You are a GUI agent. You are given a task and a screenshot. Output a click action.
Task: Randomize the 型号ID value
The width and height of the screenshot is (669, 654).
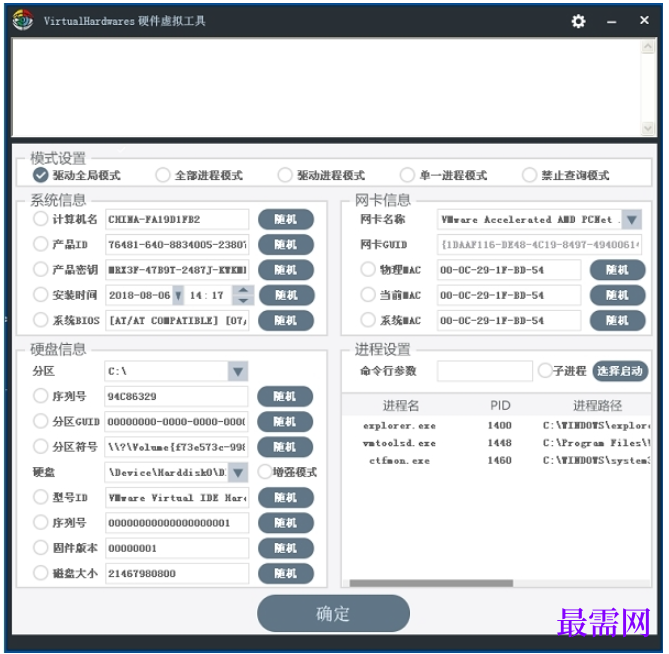pos(285,497)
